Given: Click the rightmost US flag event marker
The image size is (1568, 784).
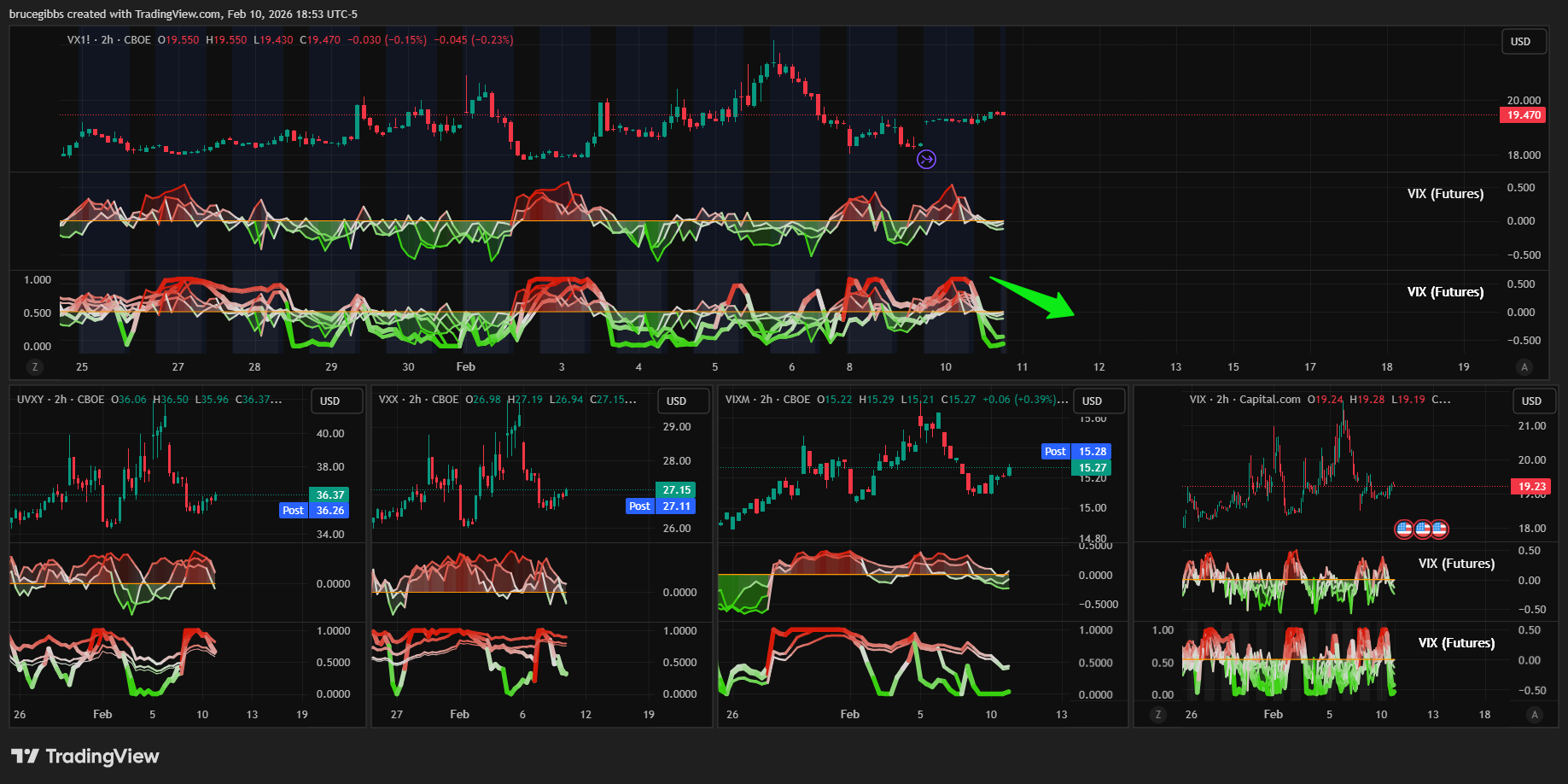Looking at the screenshot, I should 1439,529.
